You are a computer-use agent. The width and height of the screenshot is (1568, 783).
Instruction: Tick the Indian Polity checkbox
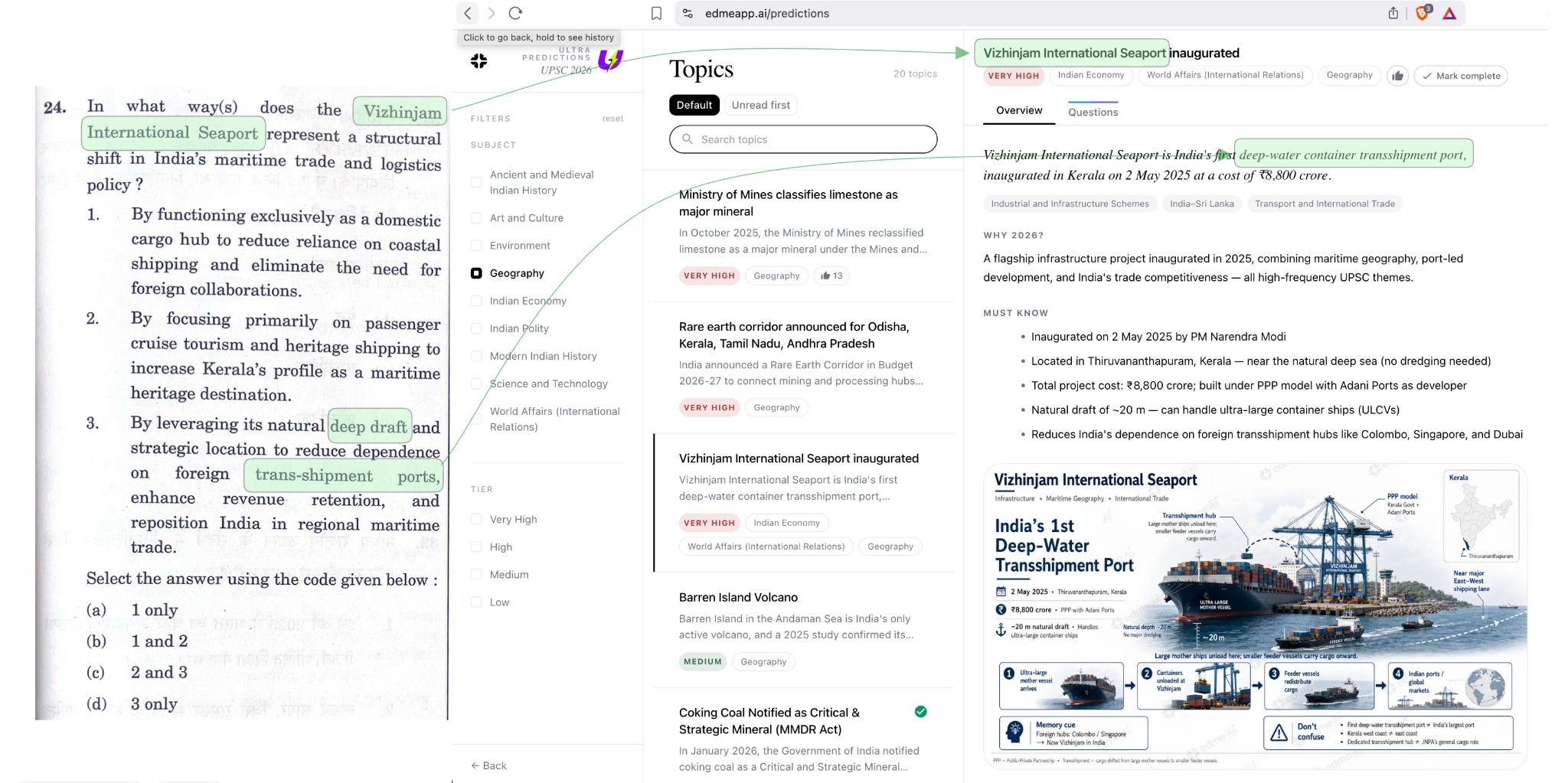point(476,328)
